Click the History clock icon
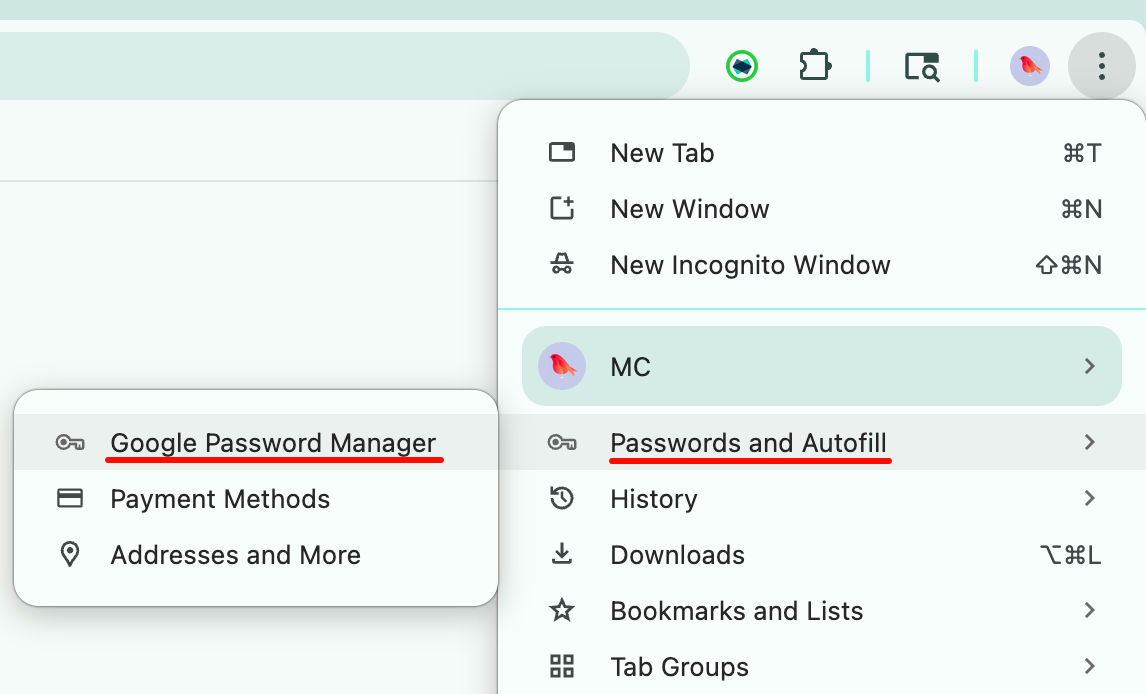 pyautogui.click(x=561, y=498)
